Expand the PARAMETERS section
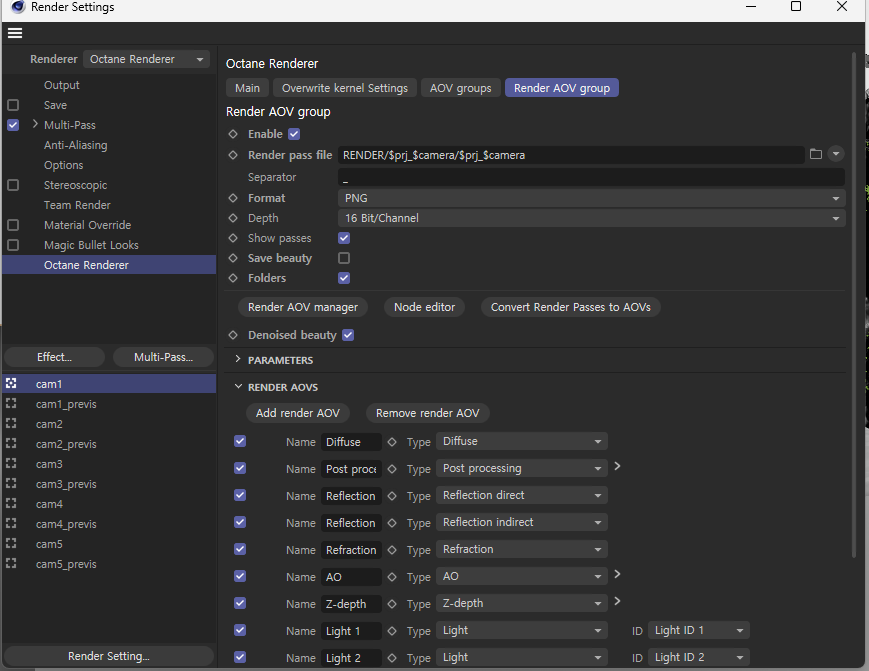This screenshot has width=869, height=671. [x=238, y=359]
